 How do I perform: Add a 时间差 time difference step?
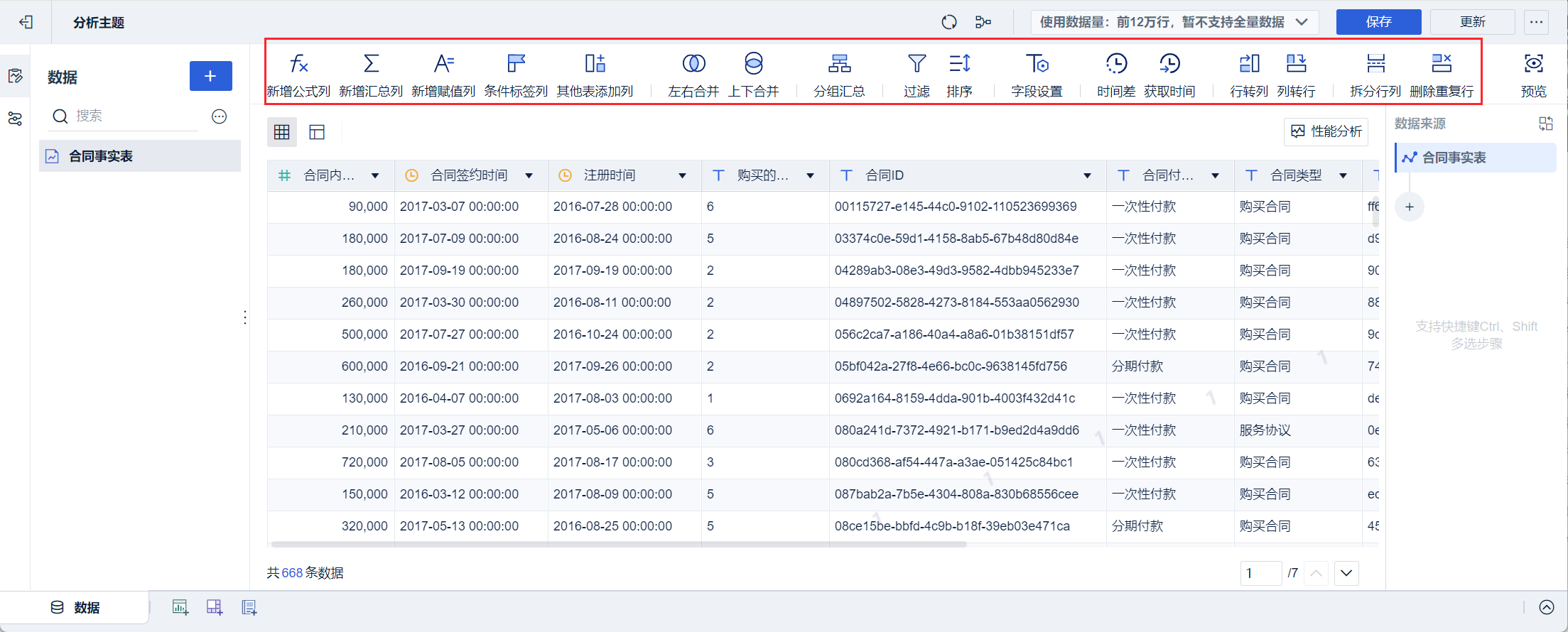[x=1116, y=75]
